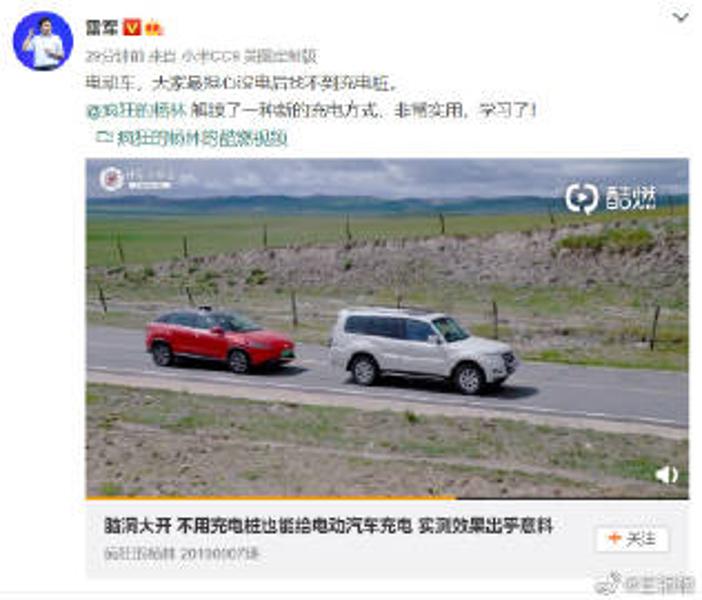Open 雷军's profile avatar picture
The image size is (702, 600).
click(43, 41)
